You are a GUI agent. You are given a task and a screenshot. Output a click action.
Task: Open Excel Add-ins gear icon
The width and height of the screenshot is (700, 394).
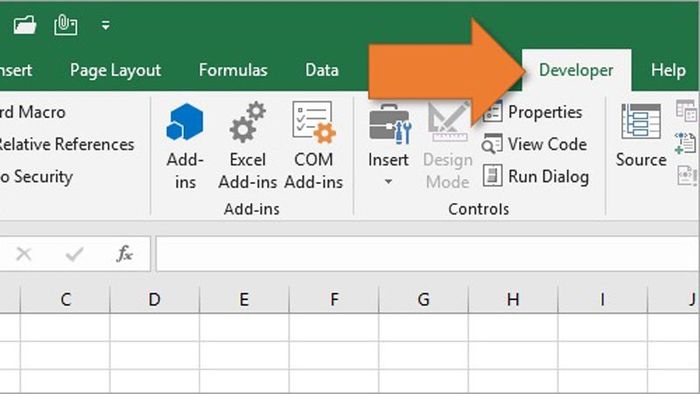(x=248, y=122)
